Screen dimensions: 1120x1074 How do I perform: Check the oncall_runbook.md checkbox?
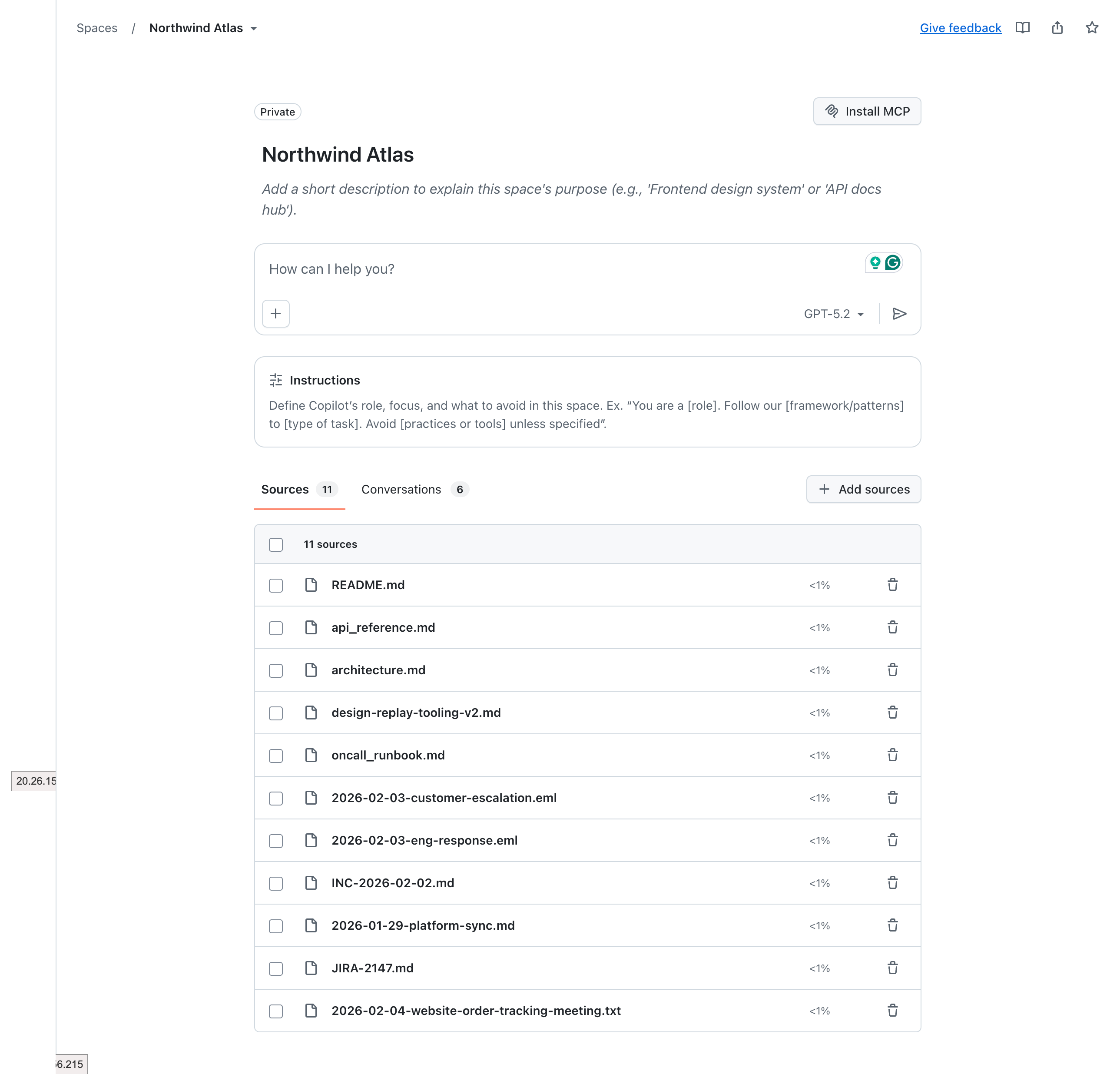pyautogui.click(x=275, y=755)
